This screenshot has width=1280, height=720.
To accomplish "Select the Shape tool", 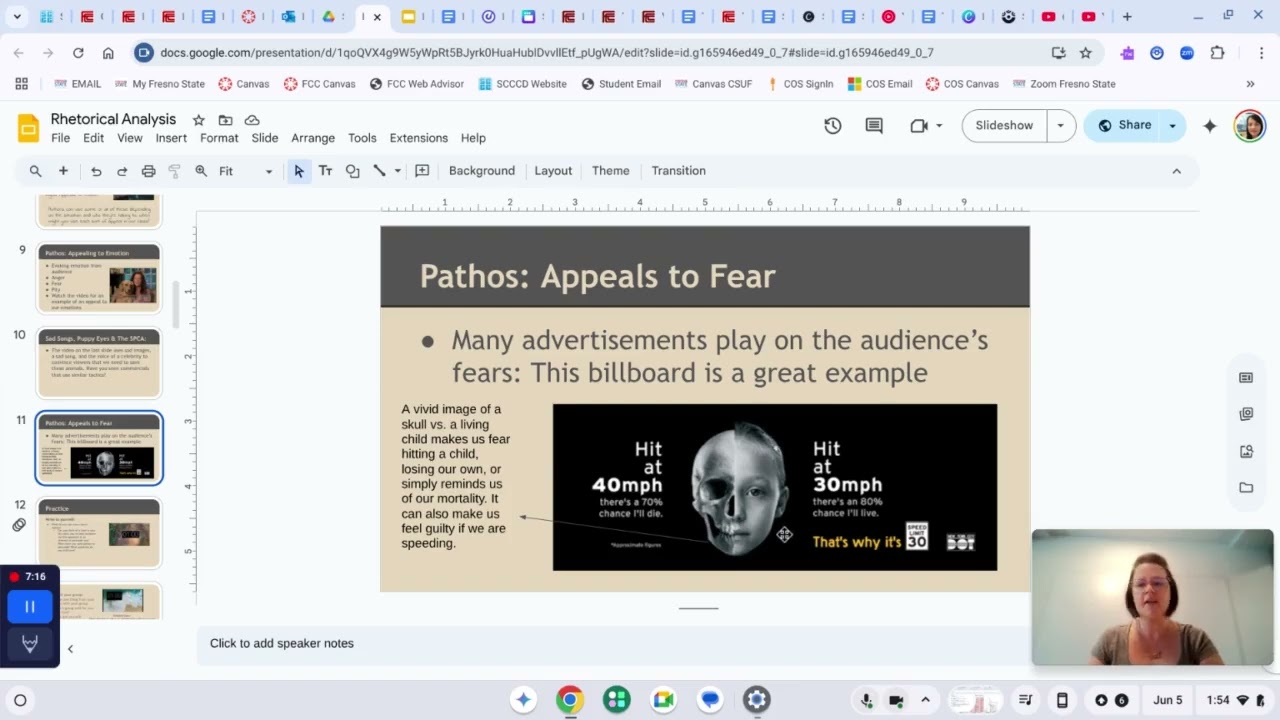I will pyautogui.click(x=352, y=171).
